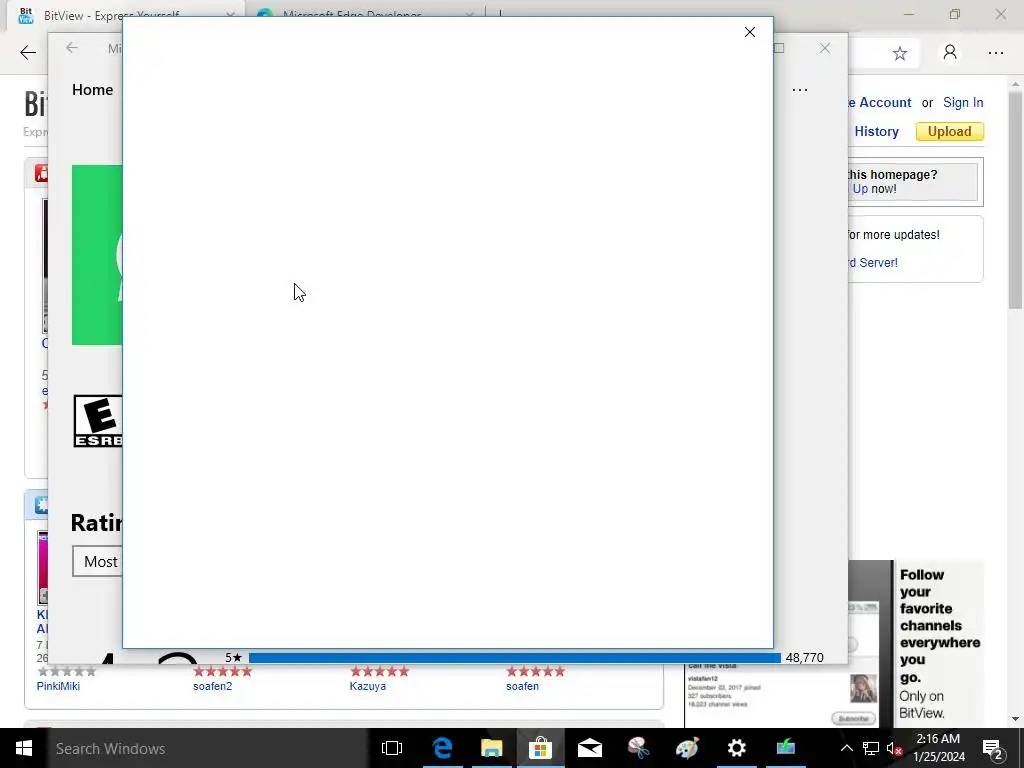This screenshot has height=768, width=1024.
Task: Open the Windows Start menu
Action: (24, 748)
